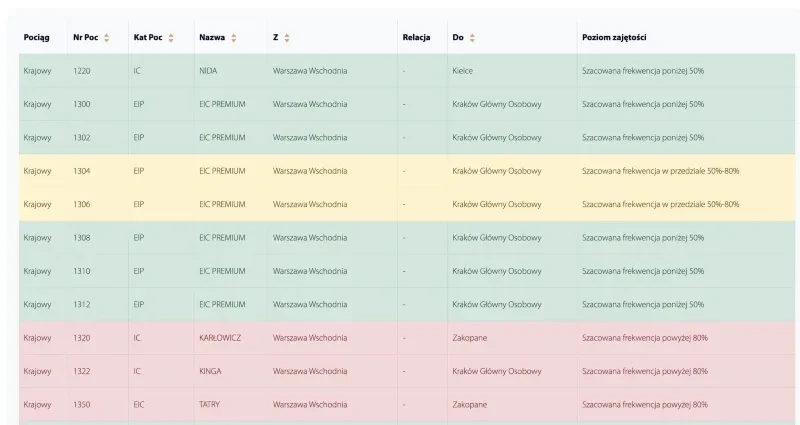Select train number 1312 cell
The width and height of the screenshot is (800, 425).
pos(82,305)
